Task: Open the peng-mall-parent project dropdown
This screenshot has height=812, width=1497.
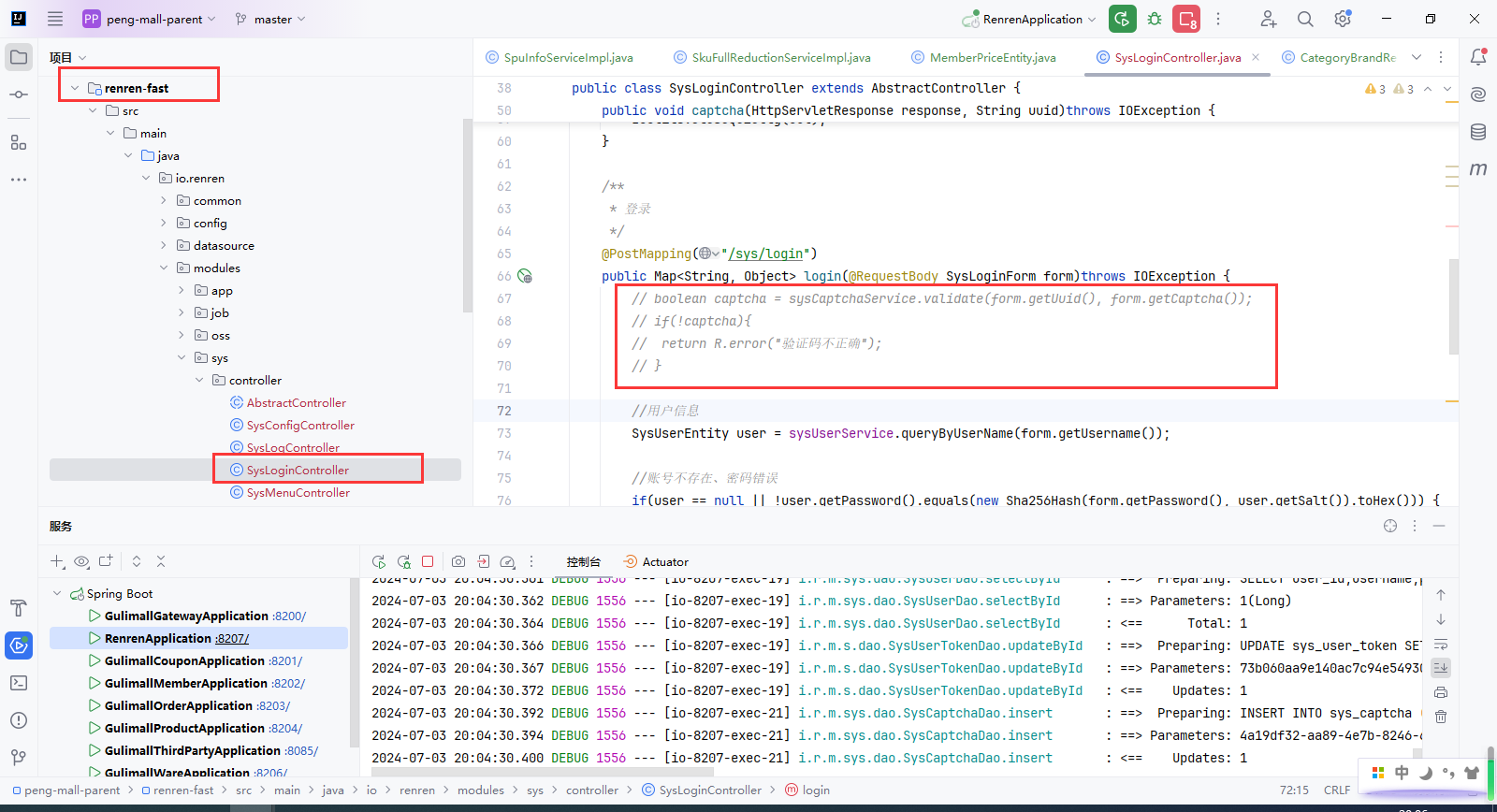Action: point(150,19)
